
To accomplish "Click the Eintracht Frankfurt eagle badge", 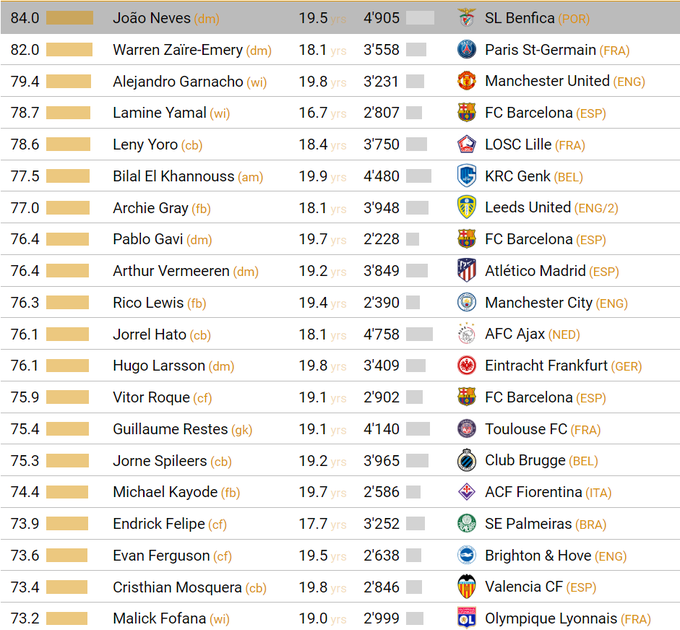I will tap(467, 366).
